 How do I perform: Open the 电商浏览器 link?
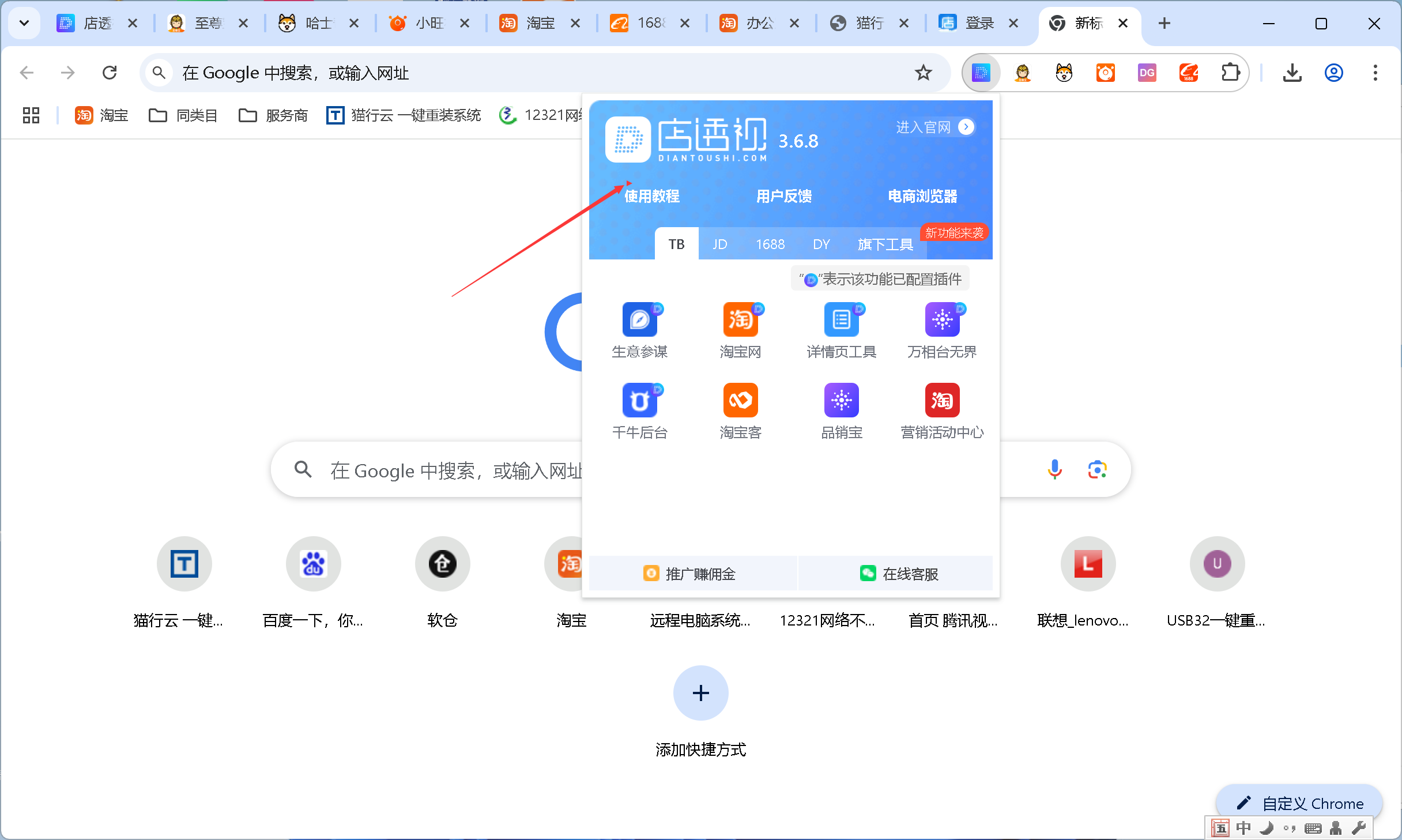point(922,196)
